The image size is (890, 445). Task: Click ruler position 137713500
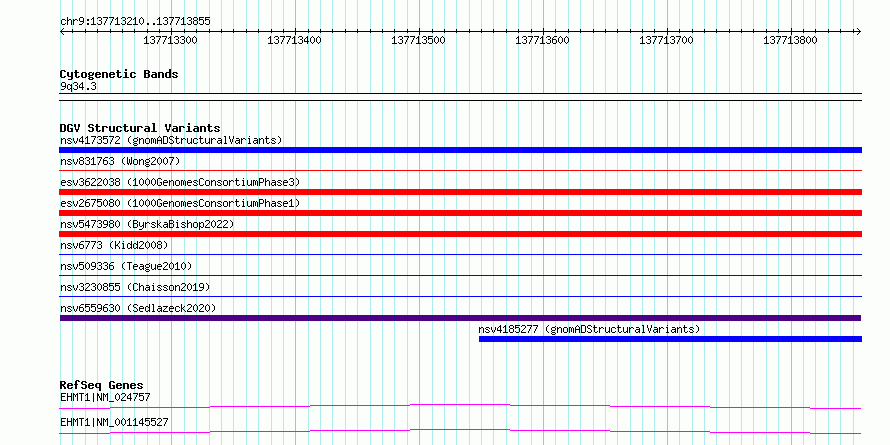point(418,40)
